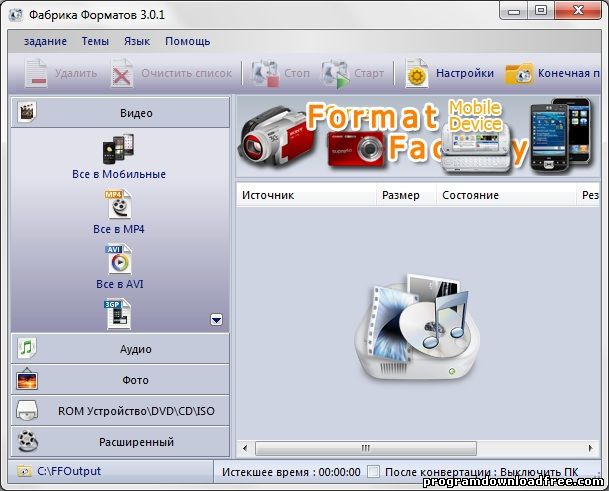Screen dimensions: 609x491
Task: Click the output folder icon in status bar
Action: tap(24, 471)
